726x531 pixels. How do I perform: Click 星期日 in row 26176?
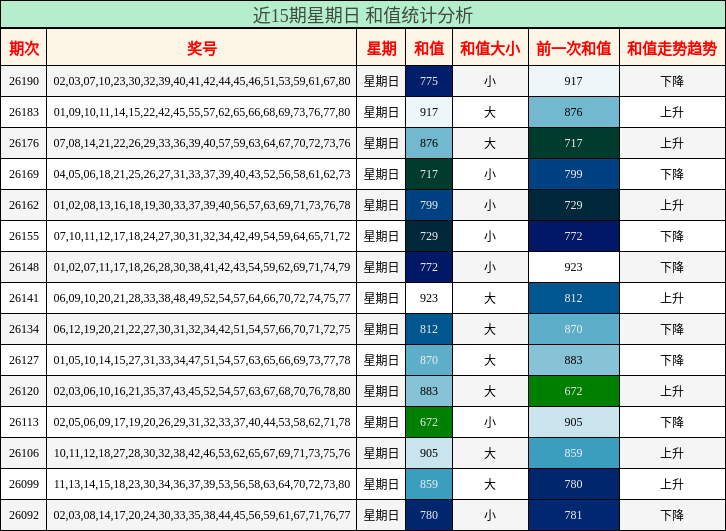pyautogui.click(x=381, y=144)
